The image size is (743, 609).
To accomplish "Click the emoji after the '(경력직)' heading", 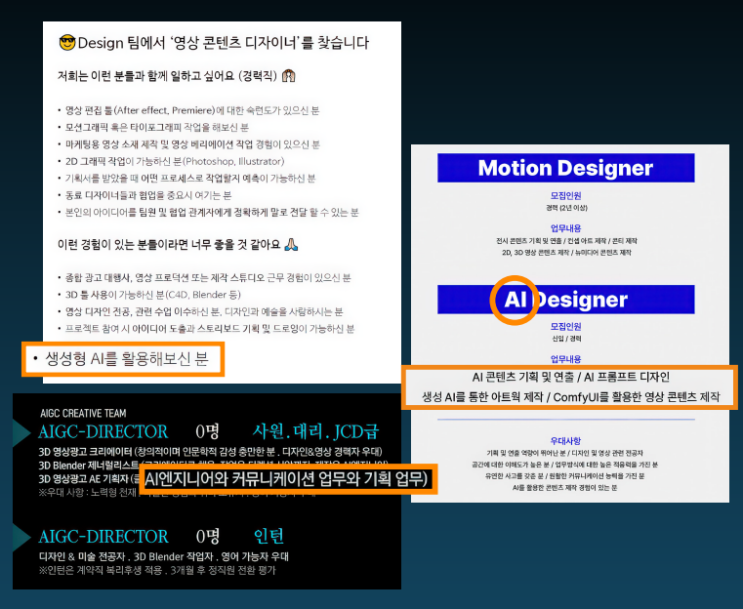I will coord(288,76).
